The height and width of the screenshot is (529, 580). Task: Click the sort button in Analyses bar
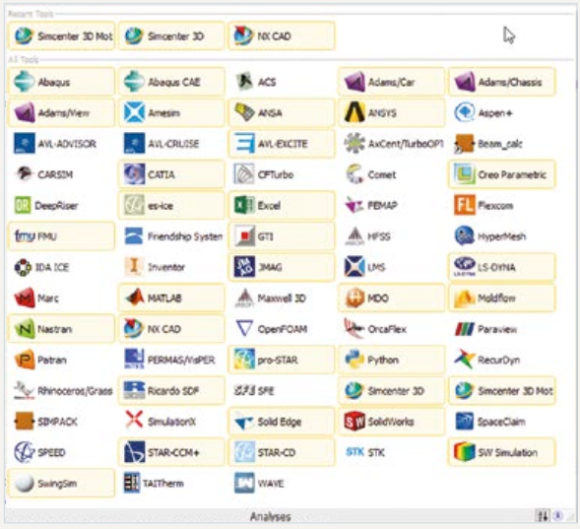tap(543, 516)
